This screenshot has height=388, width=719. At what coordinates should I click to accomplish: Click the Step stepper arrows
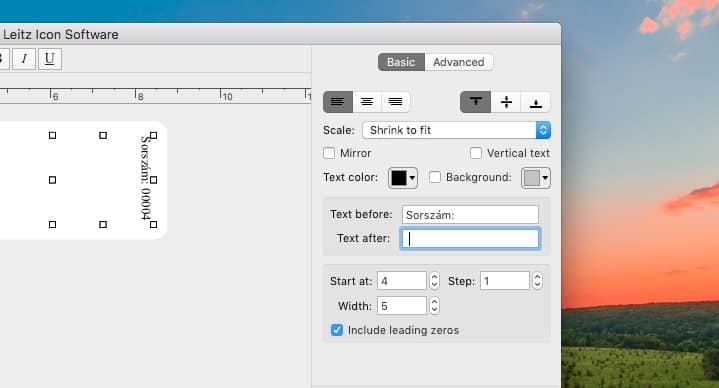pos(537,281)
